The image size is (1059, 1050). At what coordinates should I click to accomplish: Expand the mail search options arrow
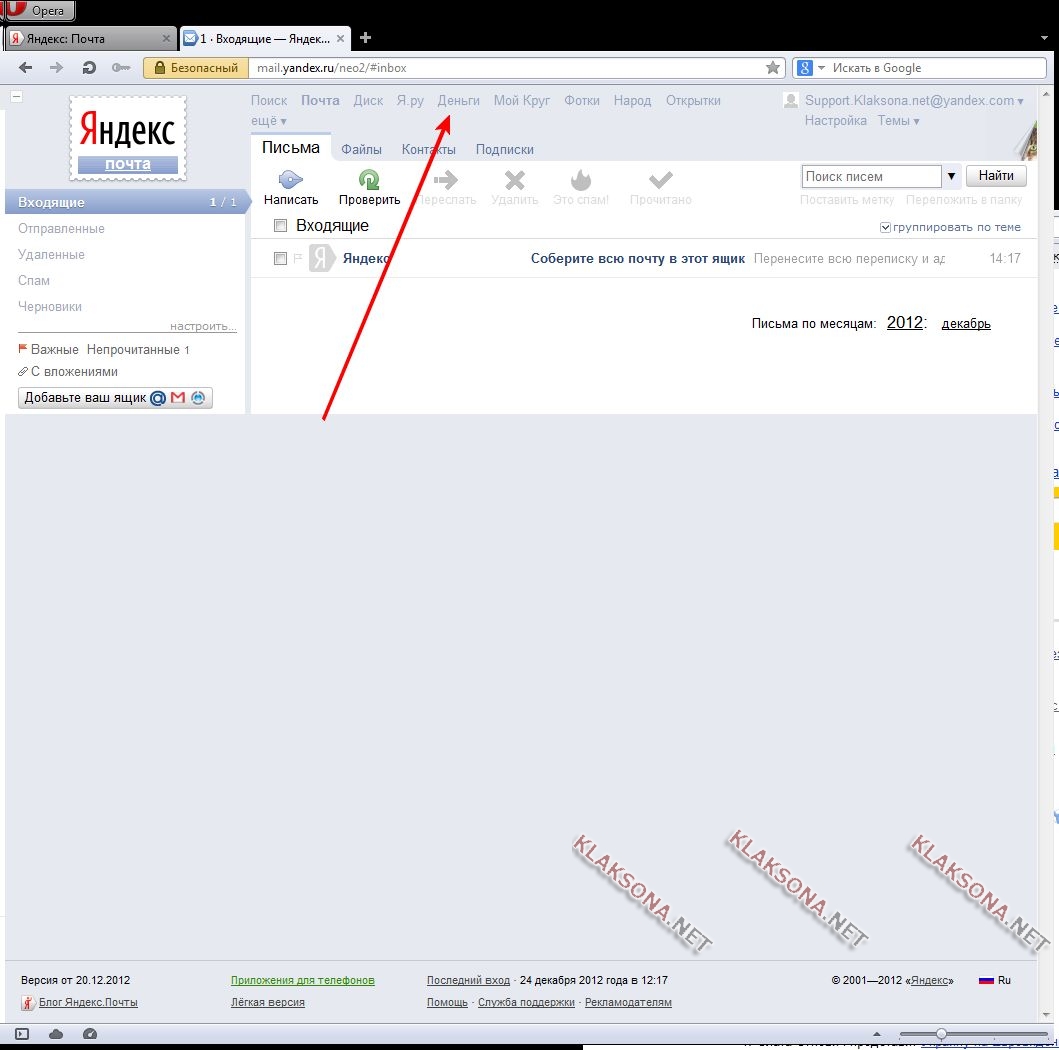point(951,176)
